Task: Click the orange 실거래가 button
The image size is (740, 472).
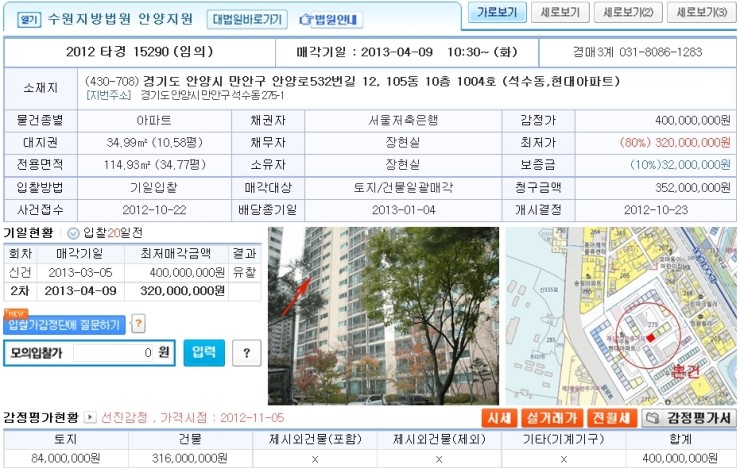Action: coord(552,418)
